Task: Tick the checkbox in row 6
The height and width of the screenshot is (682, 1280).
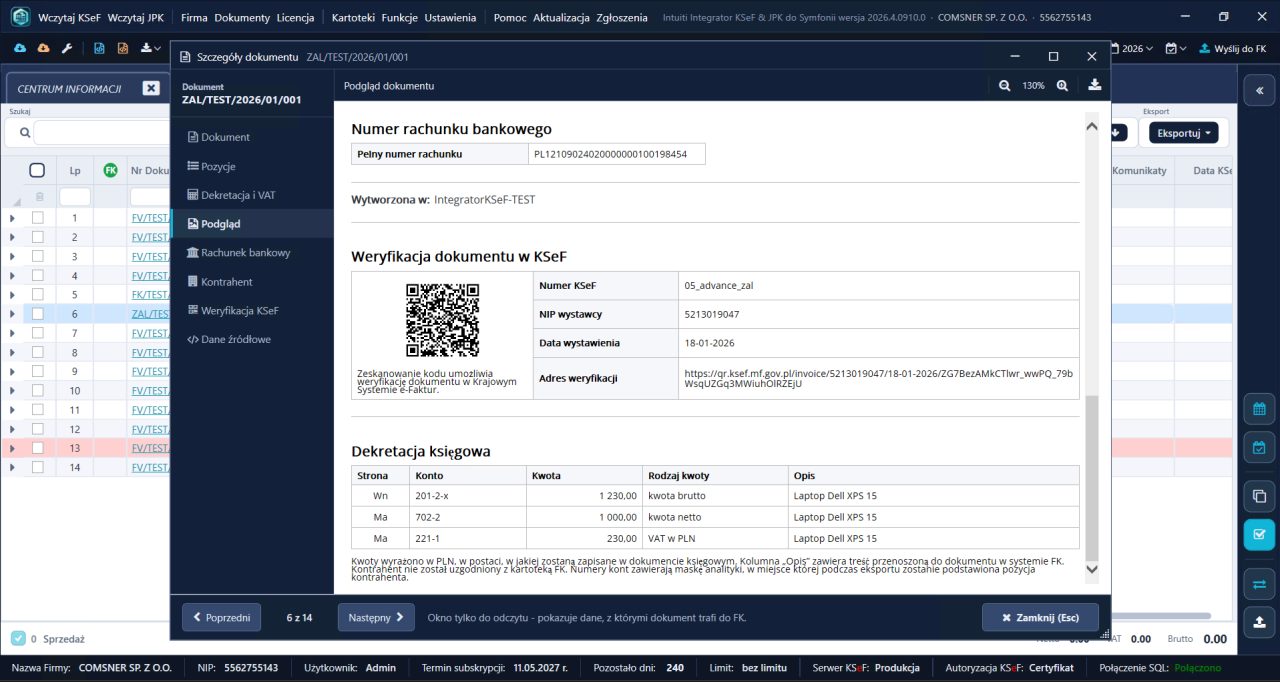Action: coord(37,314)
